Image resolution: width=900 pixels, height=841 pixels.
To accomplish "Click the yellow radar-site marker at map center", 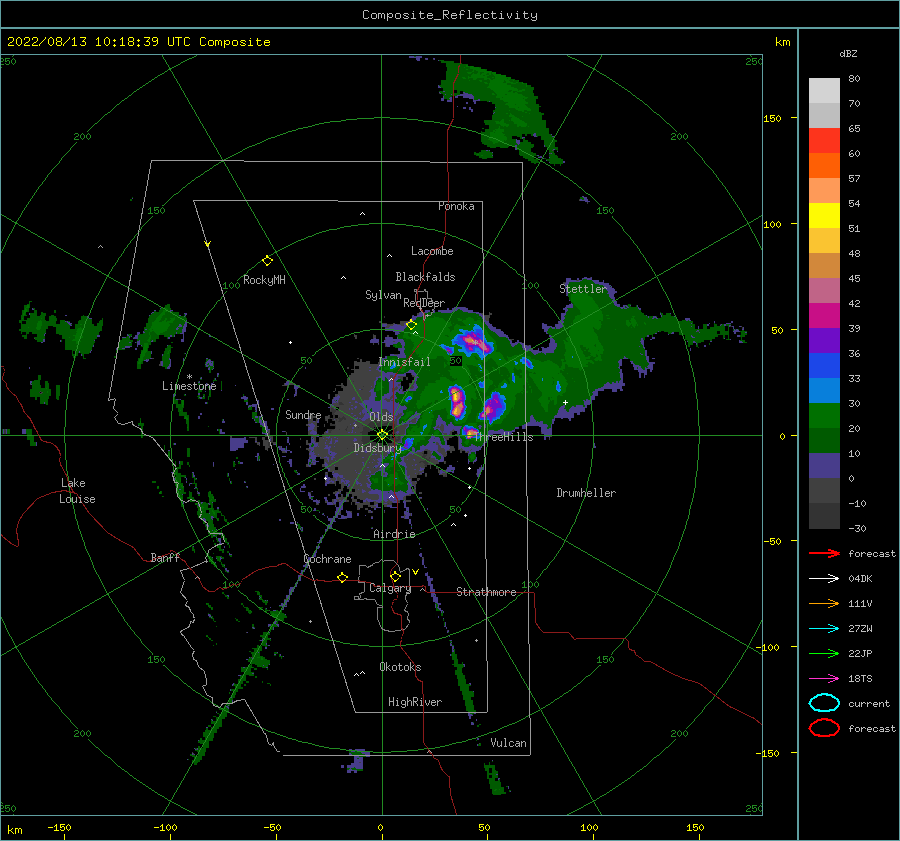I will 382,435.
